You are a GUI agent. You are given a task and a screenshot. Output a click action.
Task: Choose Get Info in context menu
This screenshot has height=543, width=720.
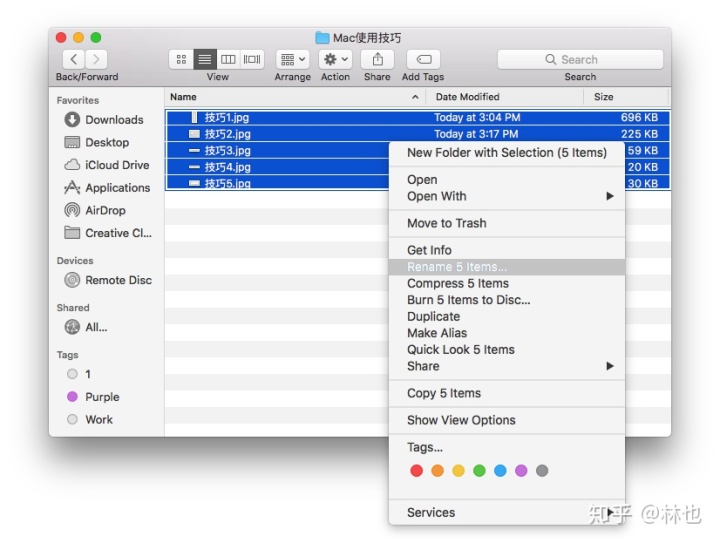click(507, 250)
